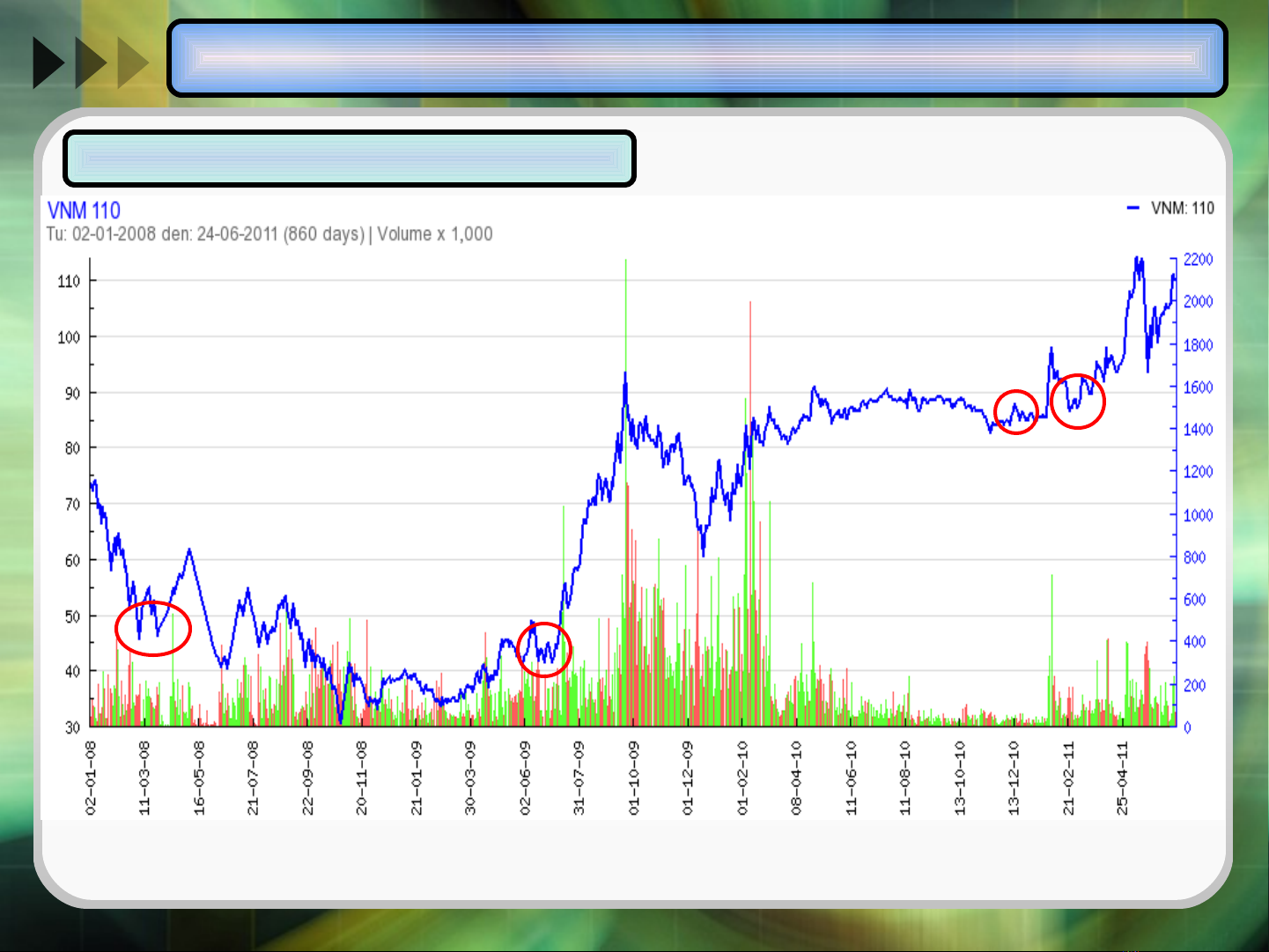Screen dimensions: 1269x952
Task: Click the light teal subtitle box
Action: coord(350,159)
